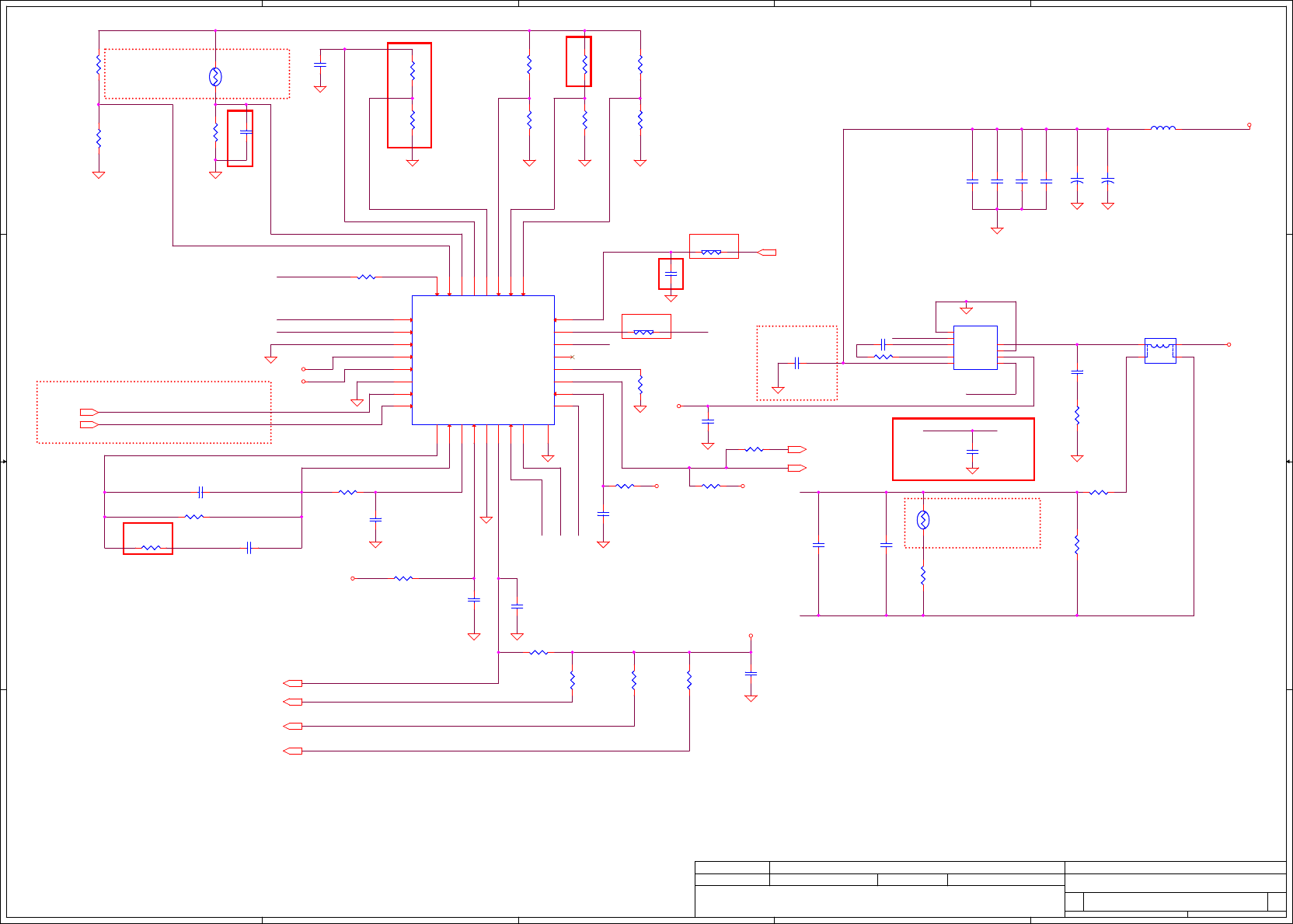Select the large blue IC block
This screenshot has height=924, width=1293.
[483, 360]
